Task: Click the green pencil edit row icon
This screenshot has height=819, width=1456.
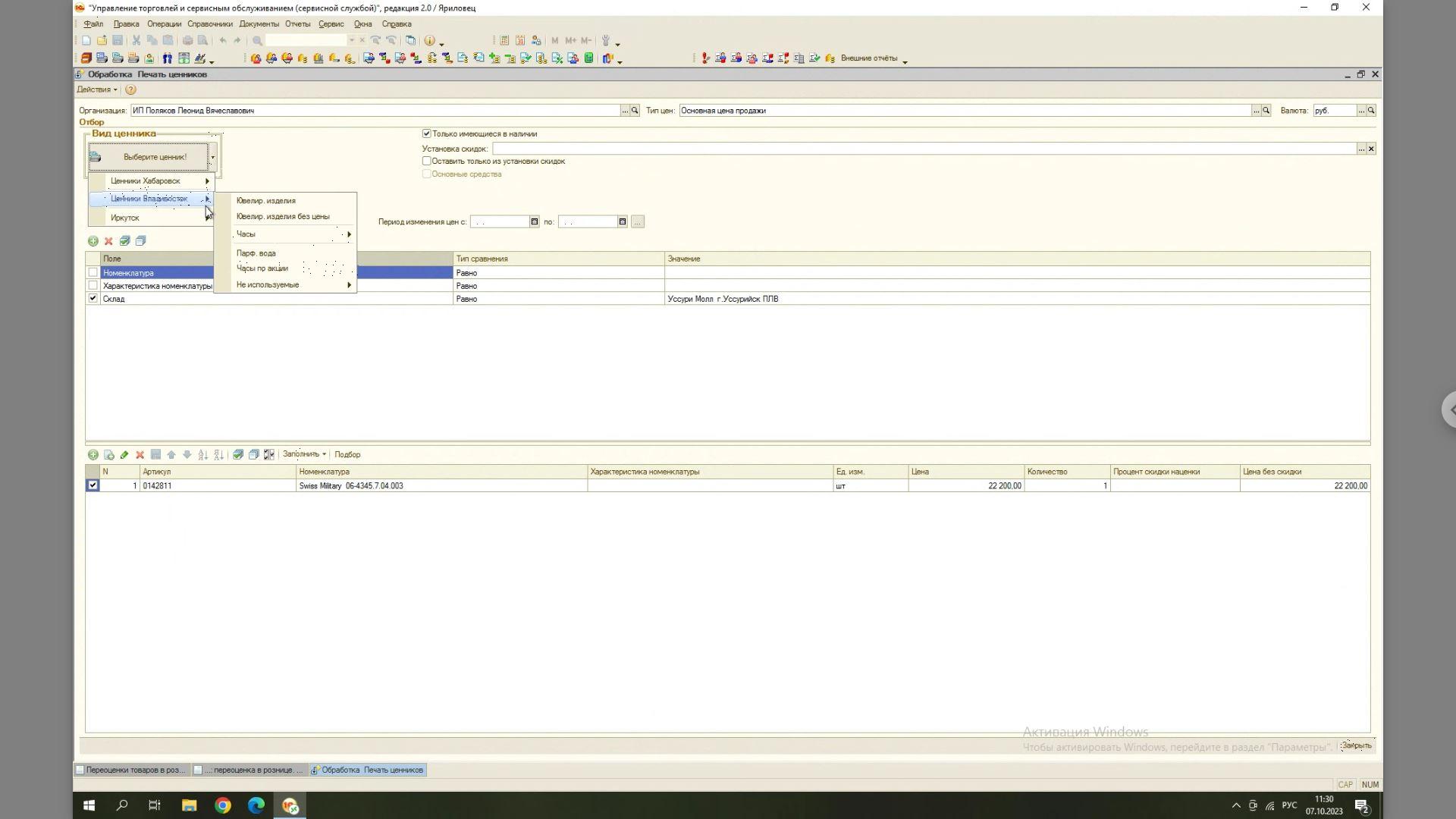Action: coord(124,455)
